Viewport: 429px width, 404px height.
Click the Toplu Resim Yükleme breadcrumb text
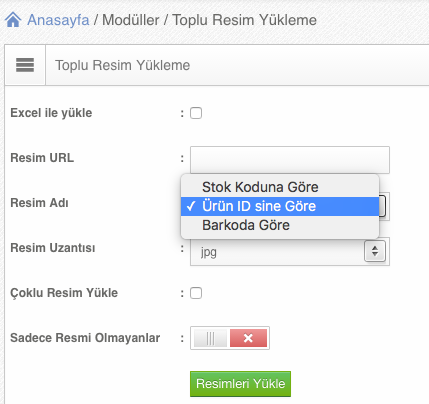click(x=244, y=20)
